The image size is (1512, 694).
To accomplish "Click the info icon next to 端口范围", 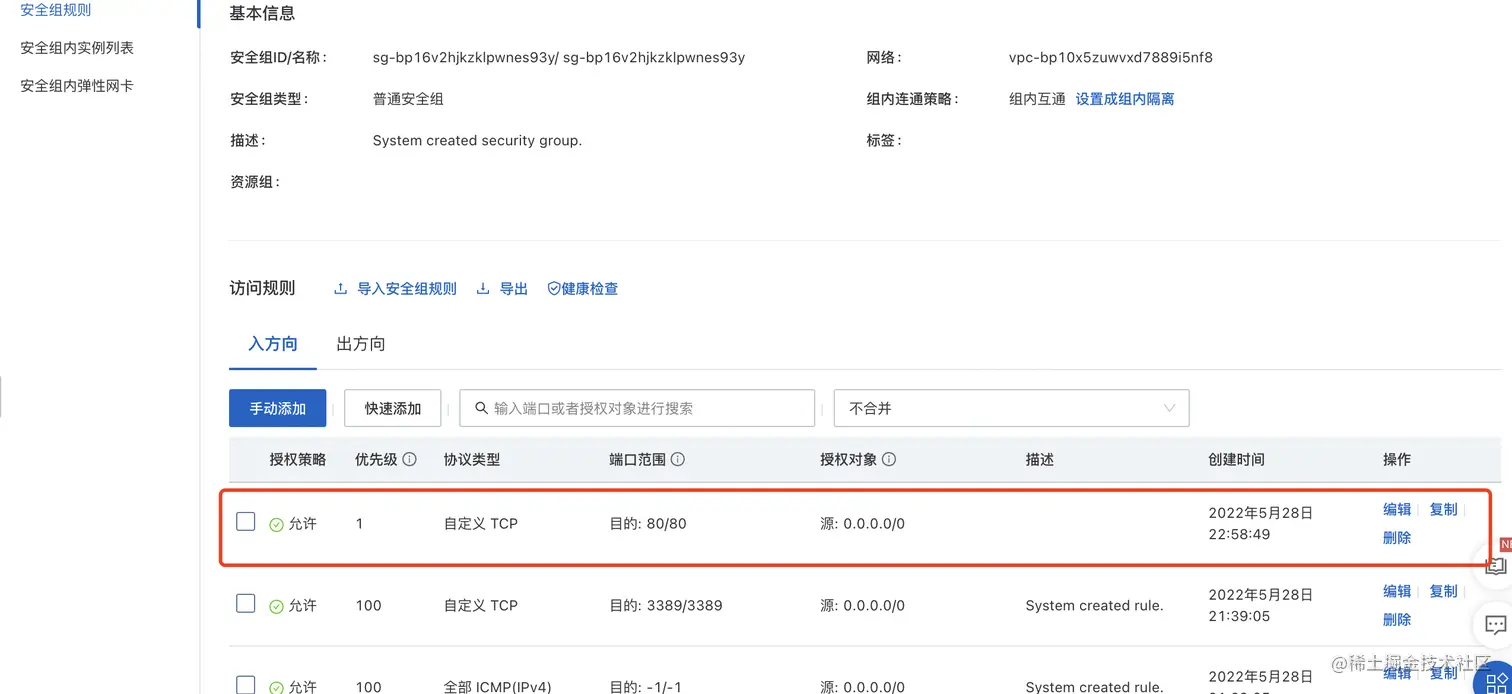I will 678,460.
